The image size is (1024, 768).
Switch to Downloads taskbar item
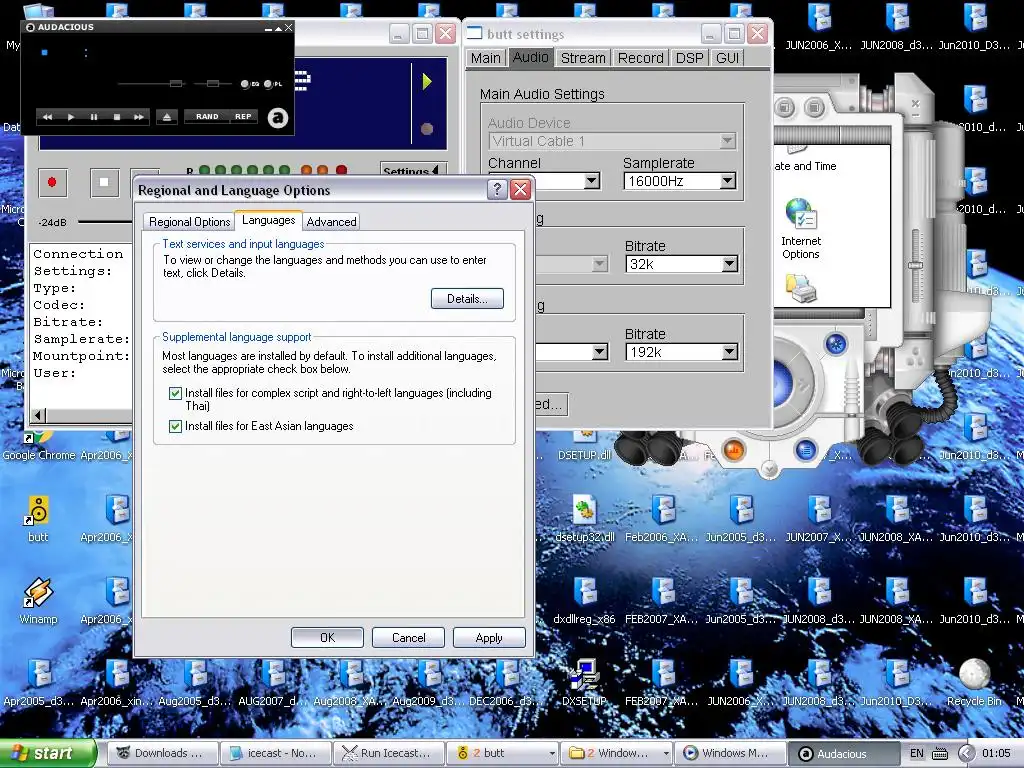click(x=161, y=753)
